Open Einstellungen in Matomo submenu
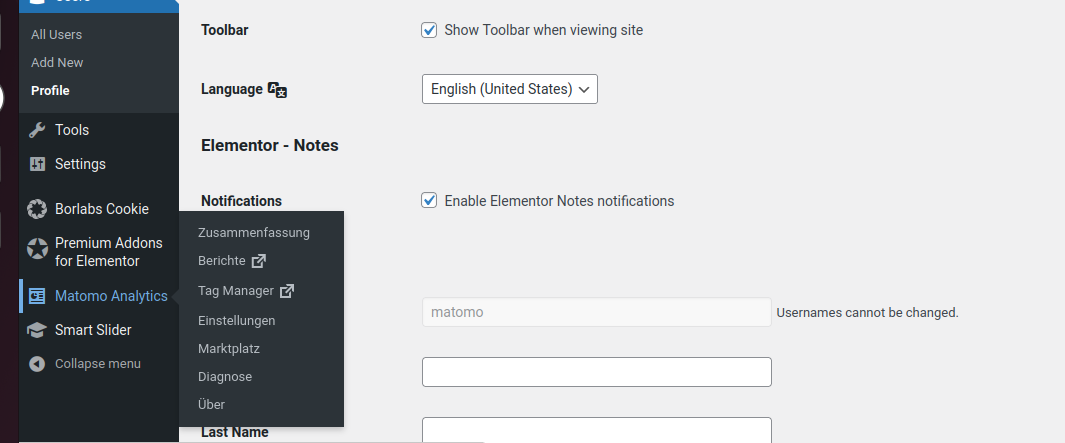Screen dimensions: 1065x443 pyautogui.click(x=236, y=321)
